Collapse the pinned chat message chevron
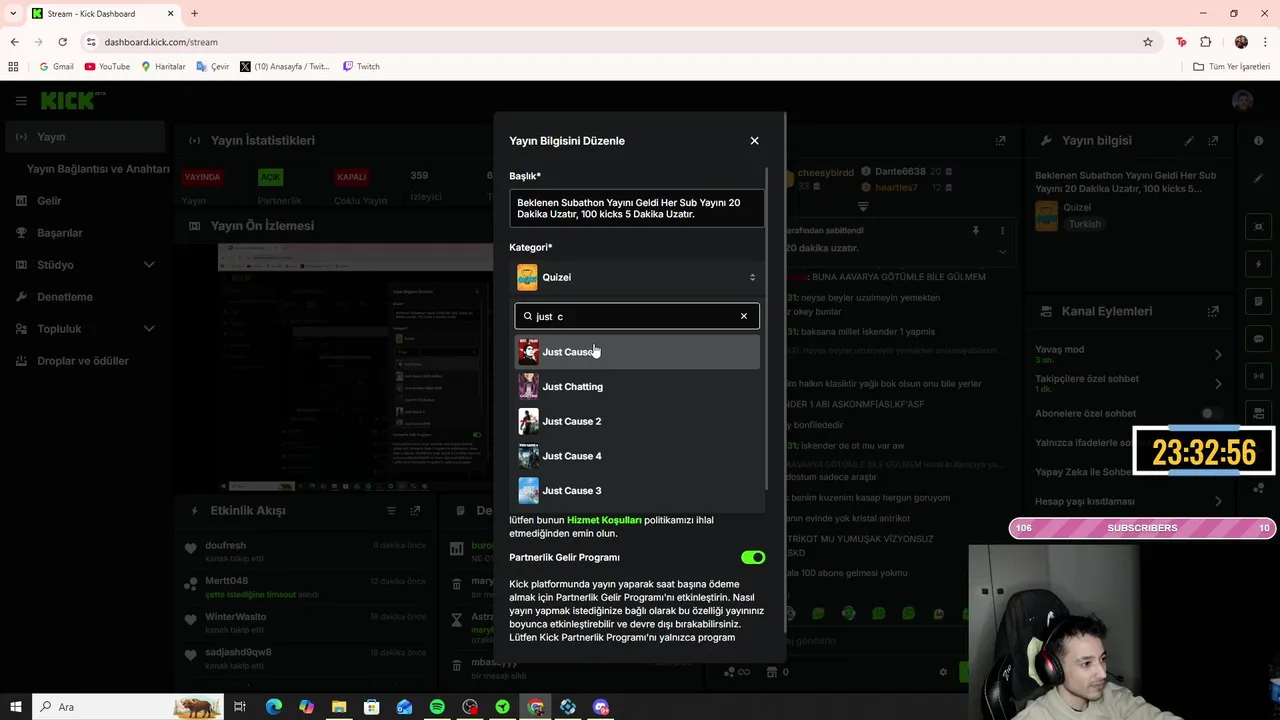 tap(1002, 252)
